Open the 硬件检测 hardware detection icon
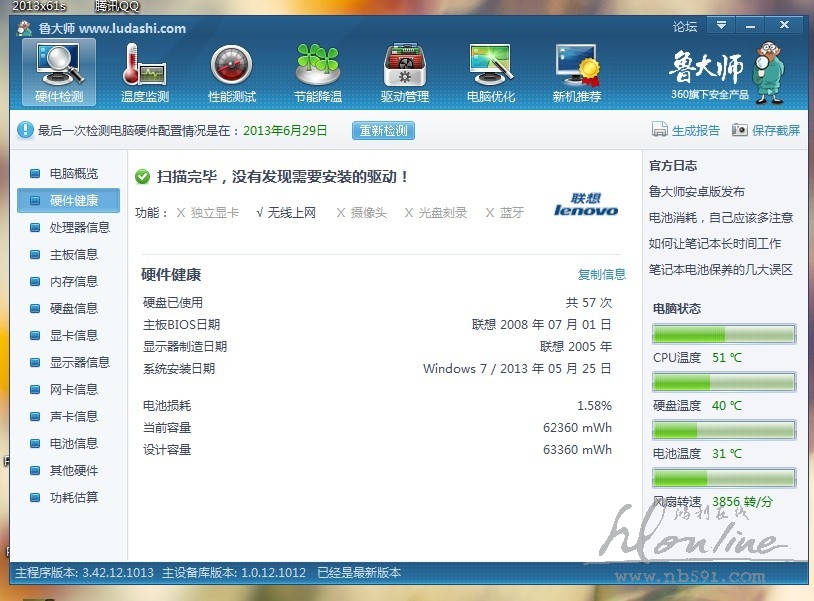The image size is (814, 601). click(59, 67)
